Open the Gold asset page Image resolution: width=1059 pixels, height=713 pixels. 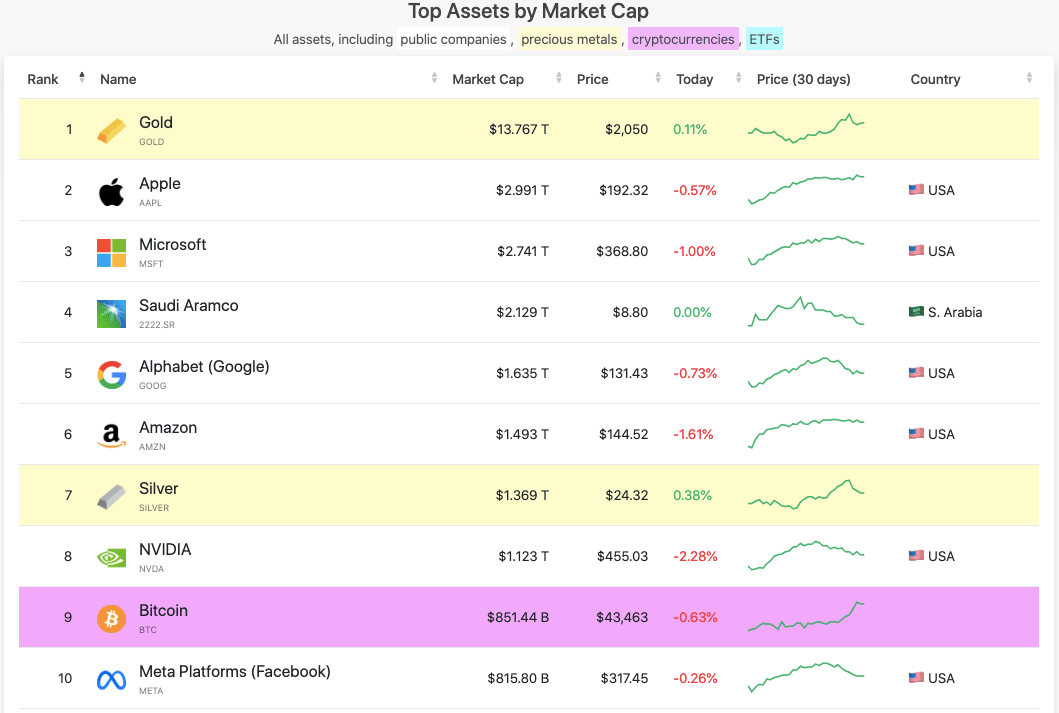tap(156, 122)
